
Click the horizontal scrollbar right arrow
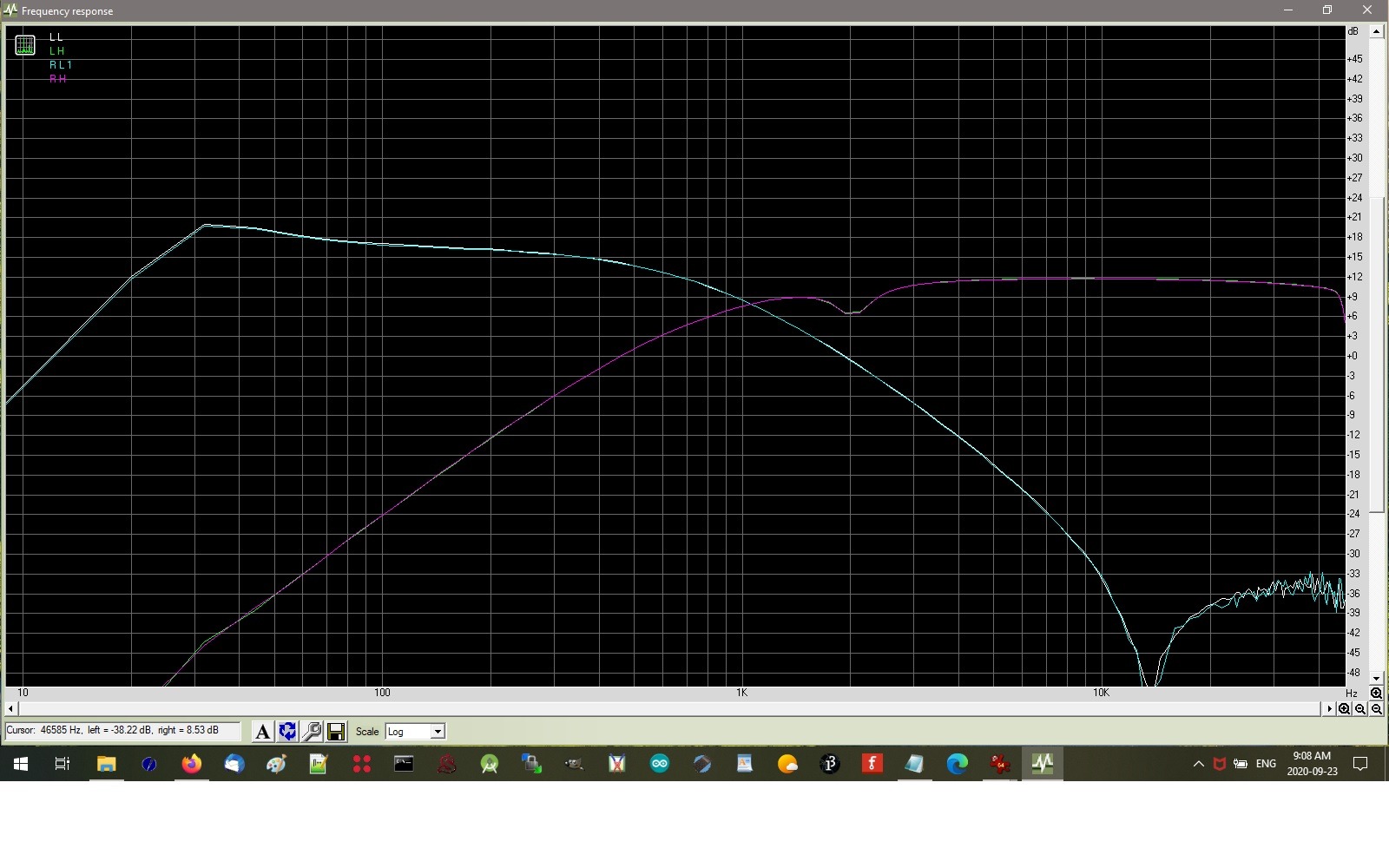tap(1329, 709)
